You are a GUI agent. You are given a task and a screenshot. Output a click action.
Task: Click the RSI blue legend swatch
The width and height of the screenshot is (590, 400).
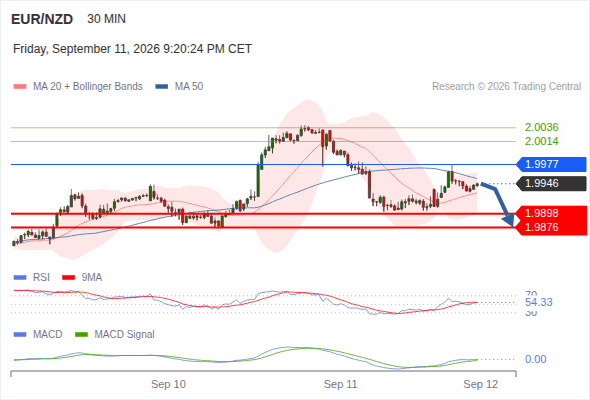(20, 278)
